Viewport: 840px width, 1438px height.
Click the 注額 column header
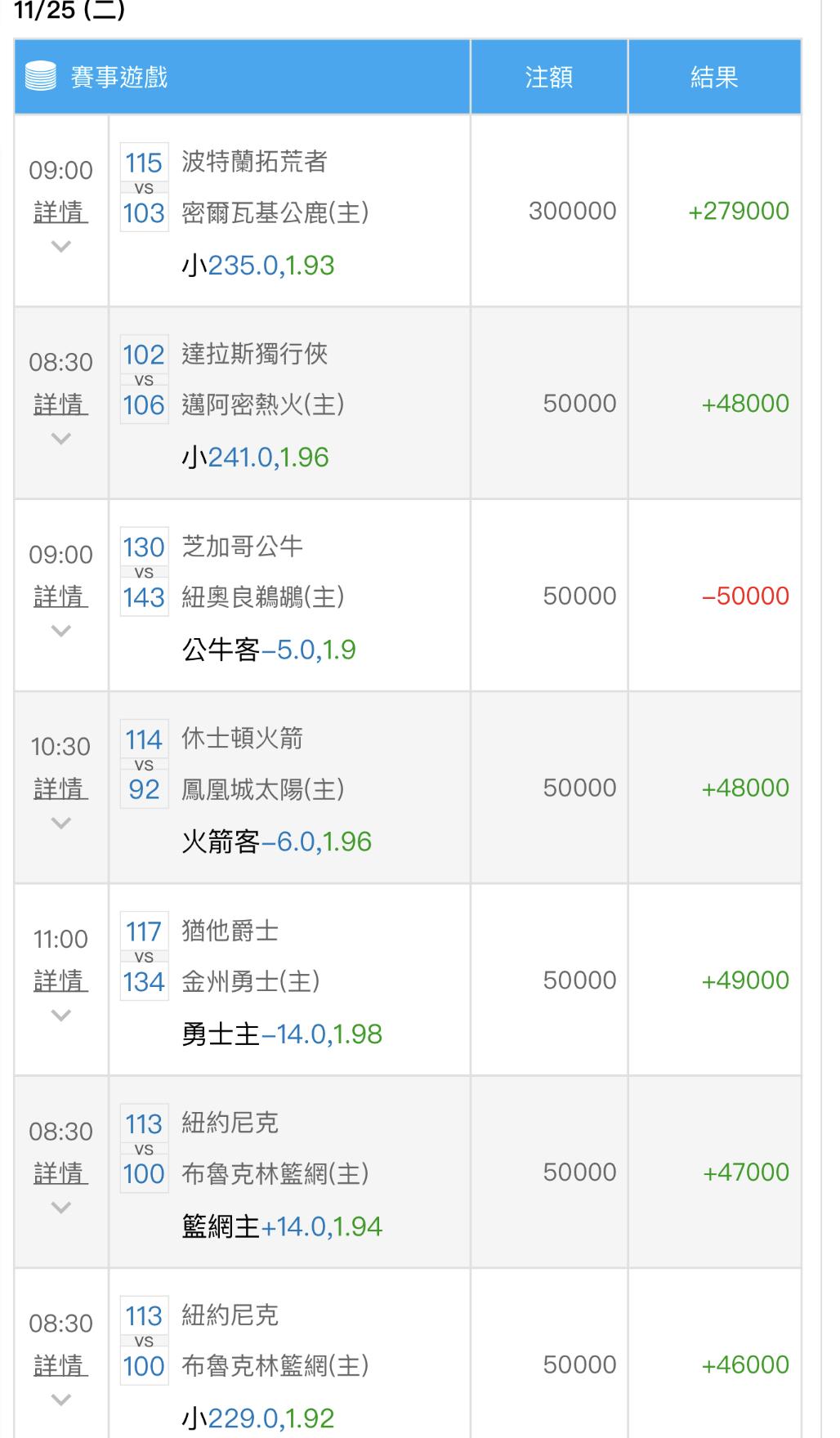[548, 77]
